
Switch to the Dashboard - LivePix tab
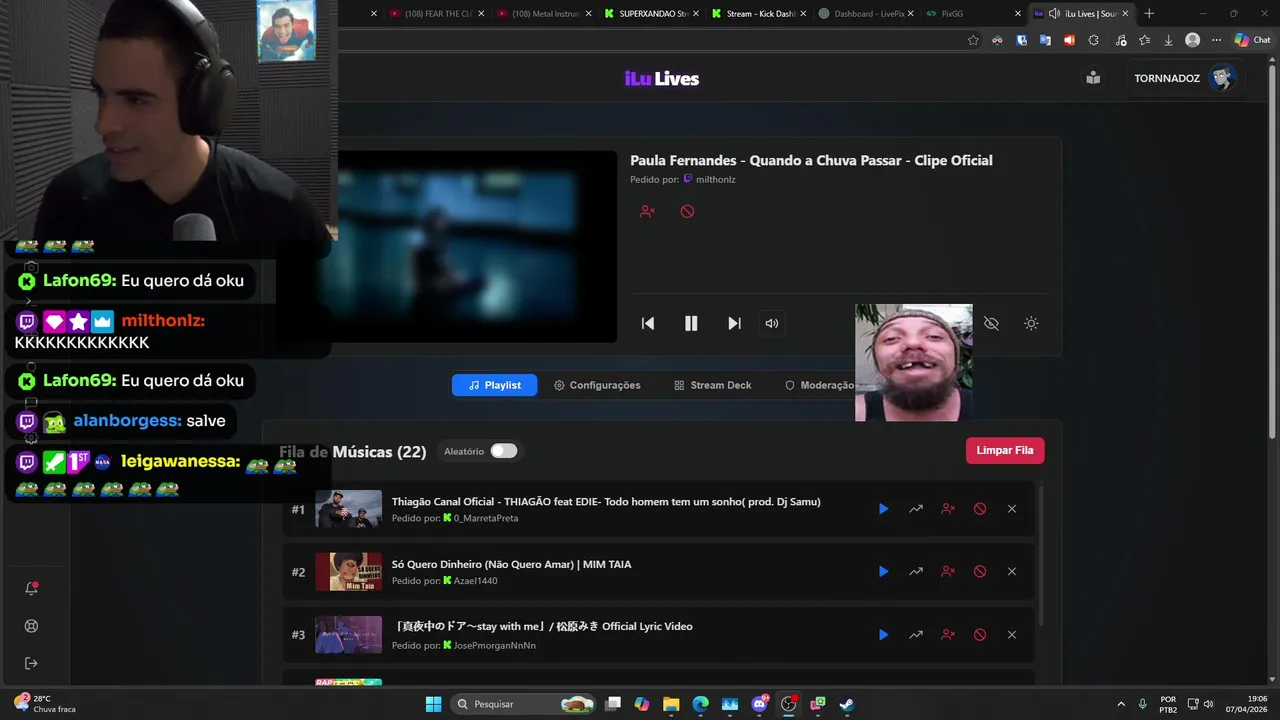(864, 14)
